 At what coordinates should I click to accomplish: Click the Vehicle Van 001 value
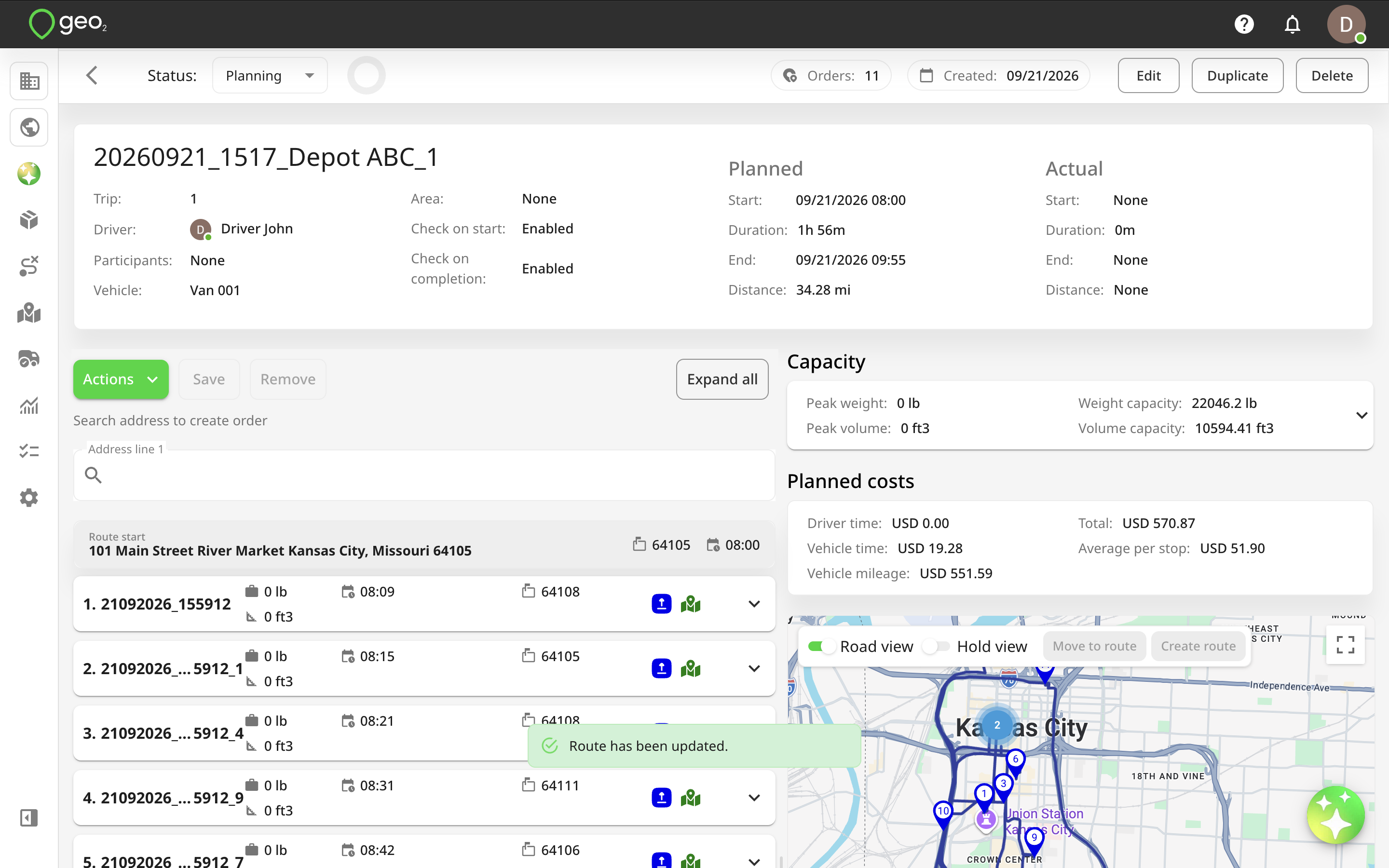(x=215, y=290)
